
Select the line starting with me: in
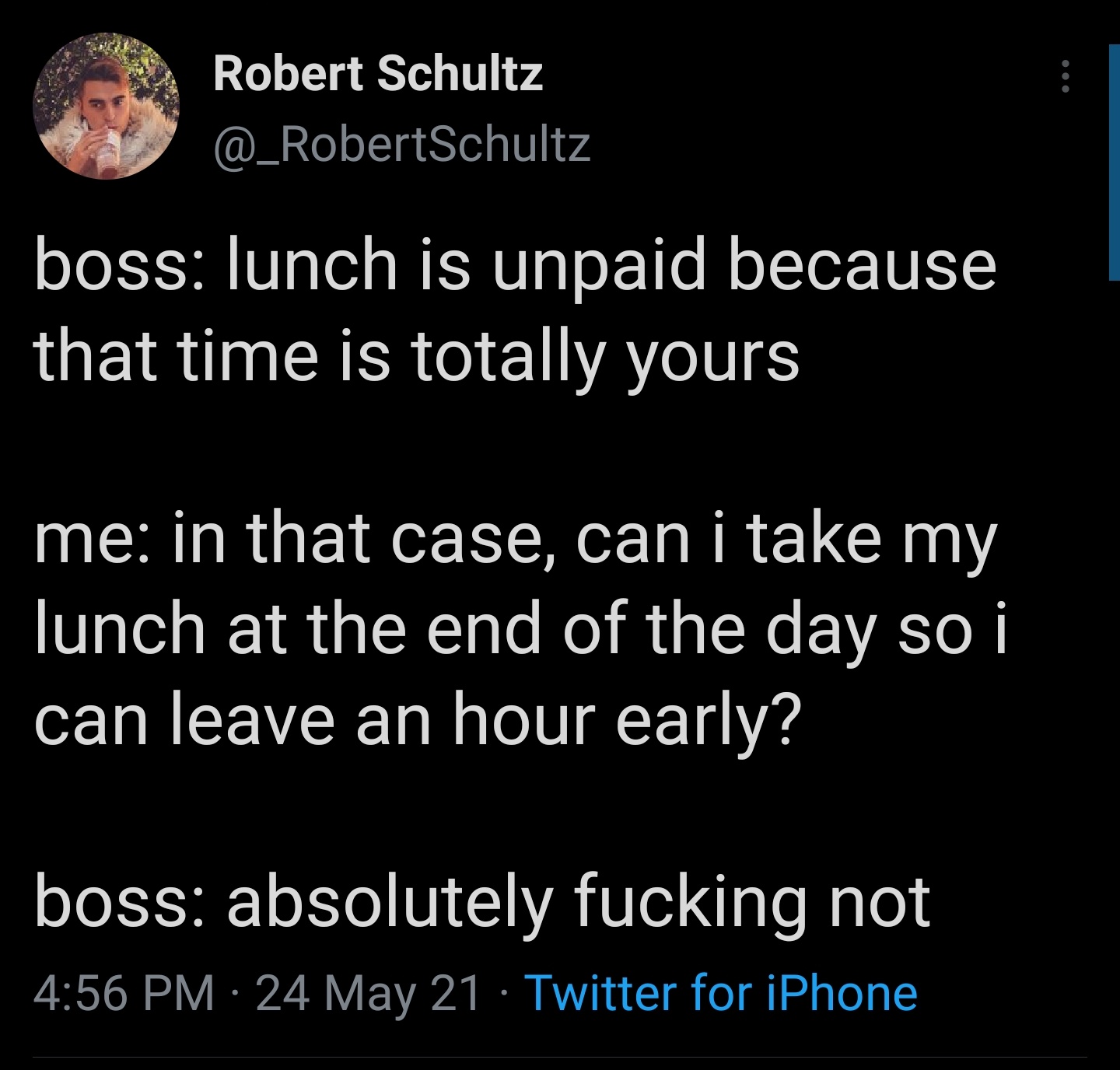pos(513,546)
